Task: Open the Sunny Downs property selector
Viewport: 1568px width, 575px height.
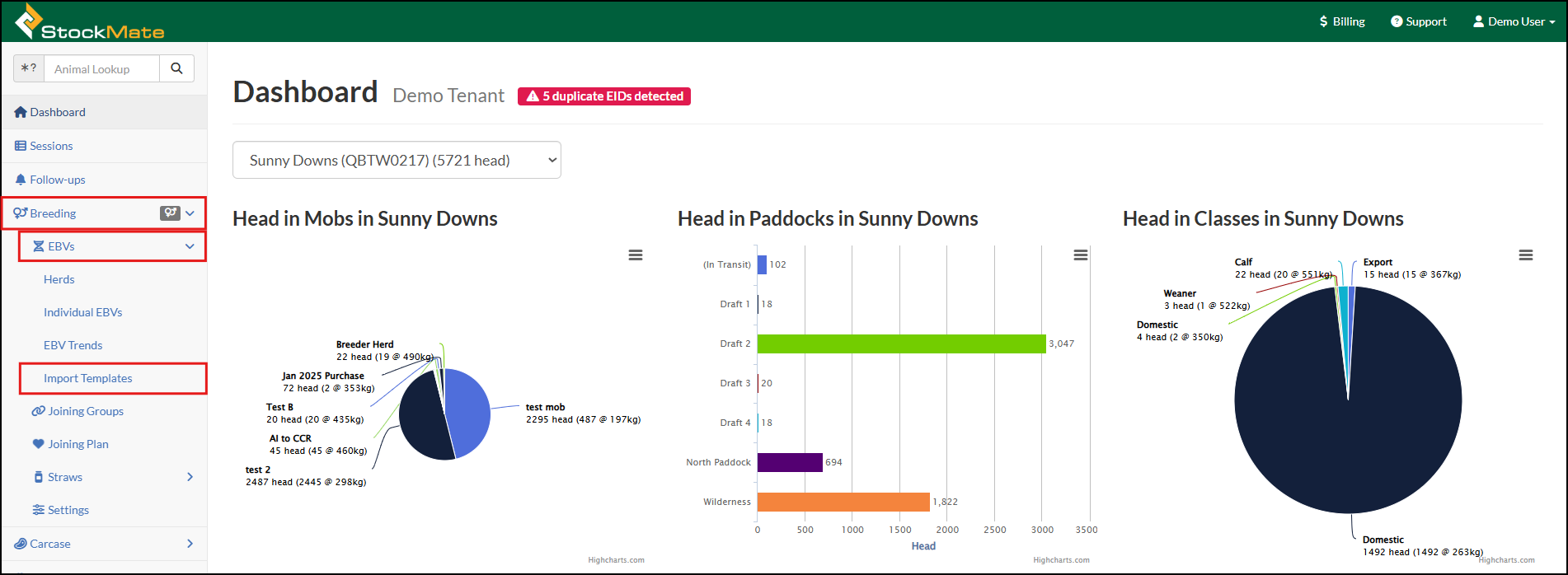Action: tap(397, 160)
